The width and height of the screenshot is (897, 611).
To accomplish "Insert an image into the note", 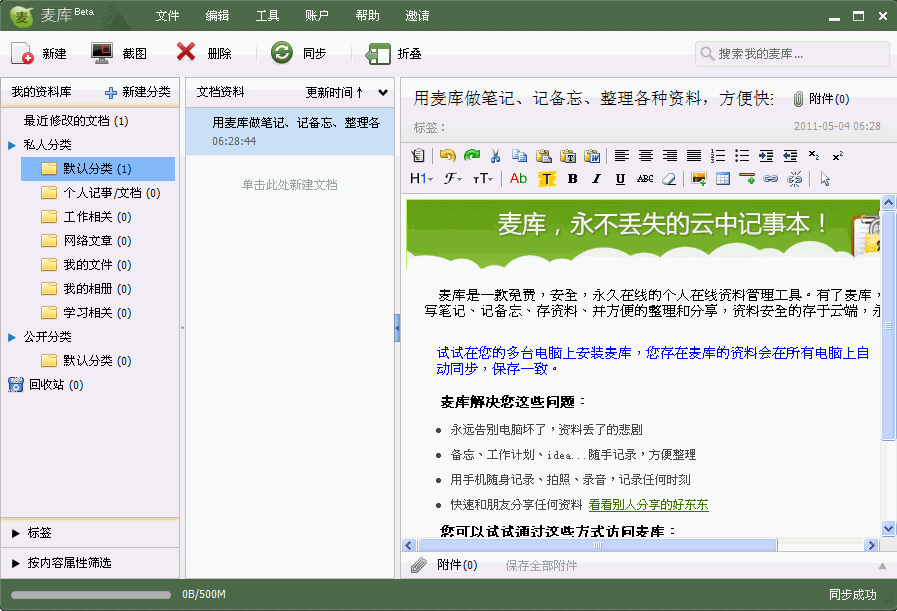I will pos(698,179).
